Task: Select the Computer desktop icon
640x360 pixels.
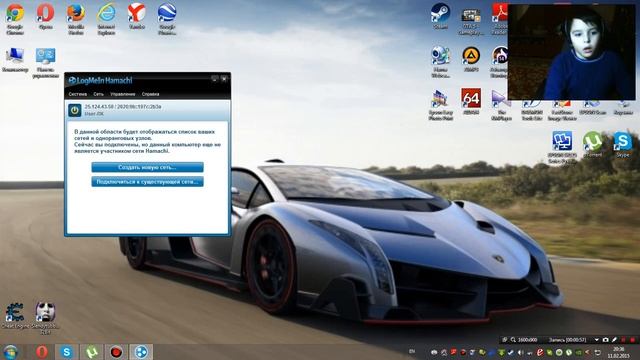Action: point(15,60)
